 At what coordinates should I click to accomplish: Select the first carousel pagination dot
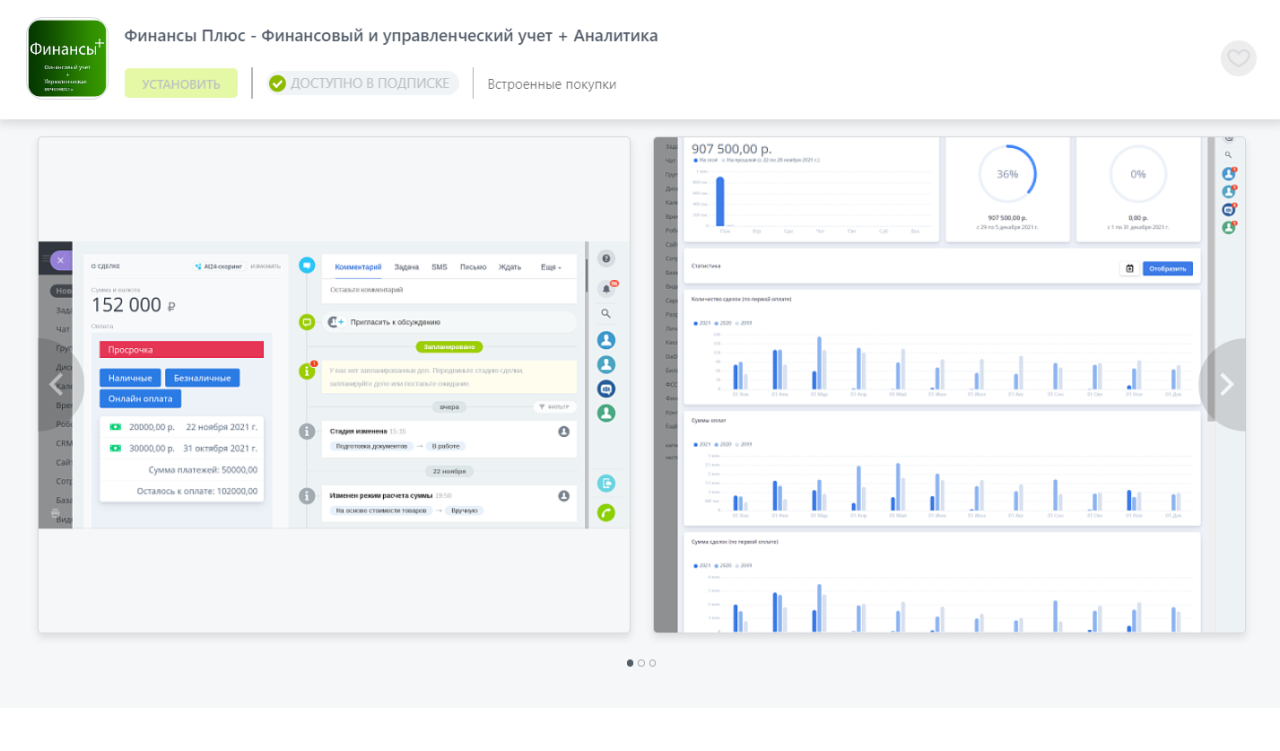[630, 663]
